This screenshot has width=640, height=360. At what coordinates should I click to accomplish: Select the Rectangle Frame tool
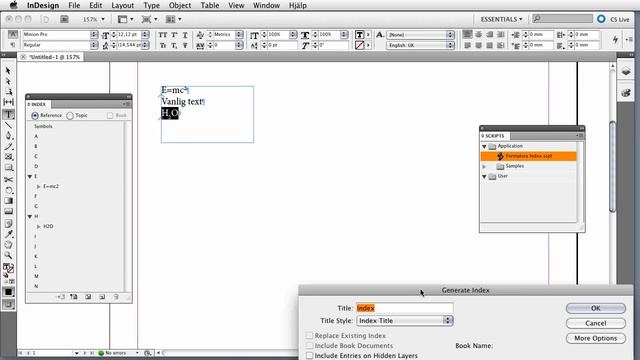pyautogui.click(x=8, y=157)
